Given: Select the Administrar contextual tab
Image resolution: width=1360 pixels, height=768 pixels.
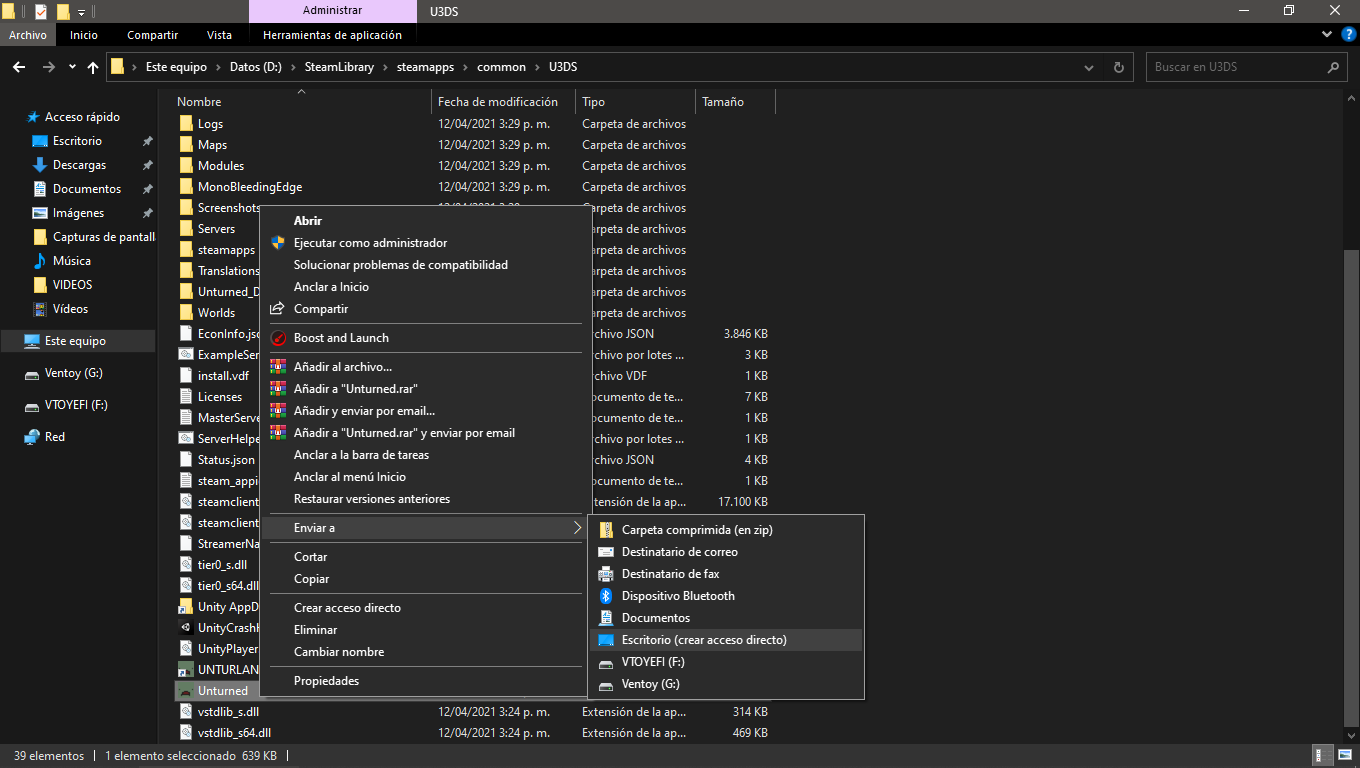Looking at the screenshot, I should [332, 11].
